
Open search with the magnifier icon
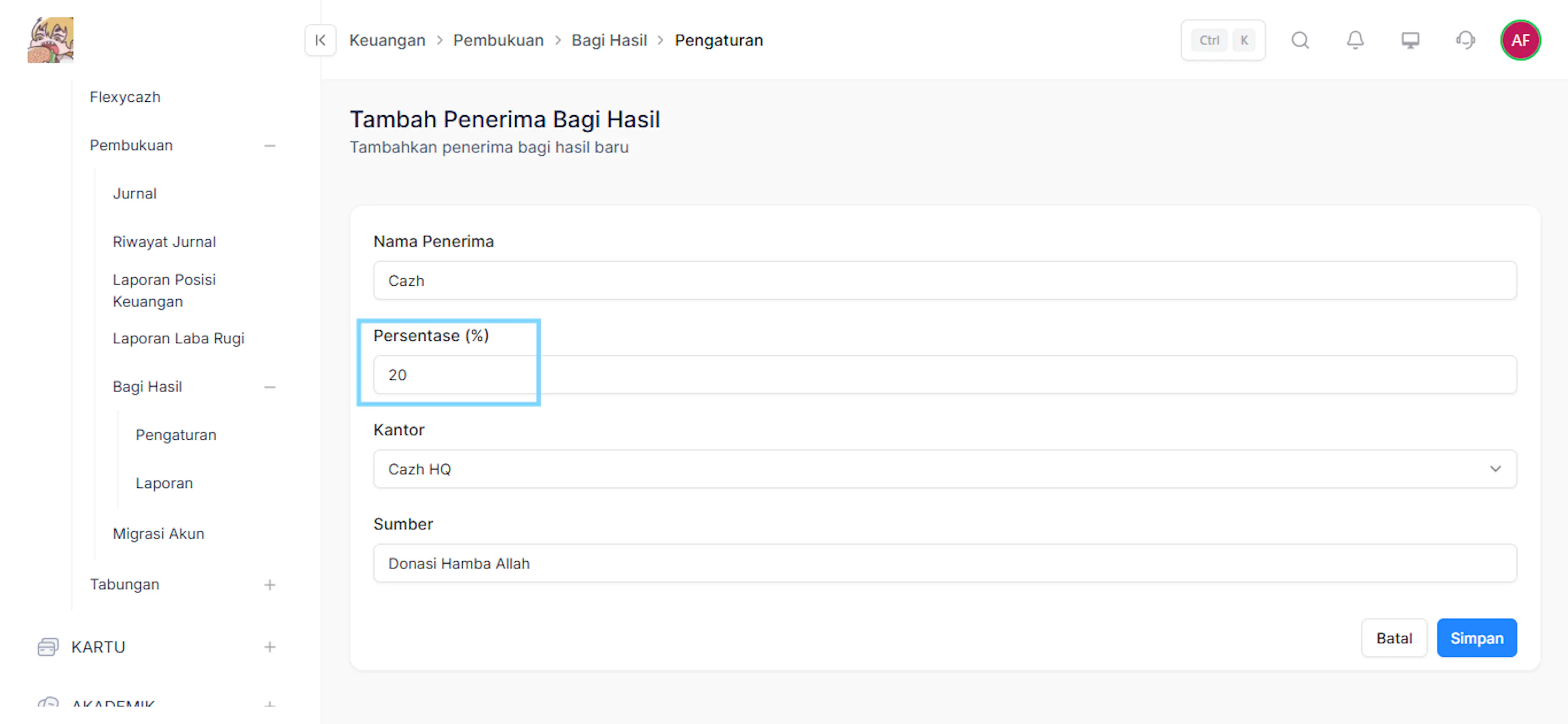(1300, 40)
